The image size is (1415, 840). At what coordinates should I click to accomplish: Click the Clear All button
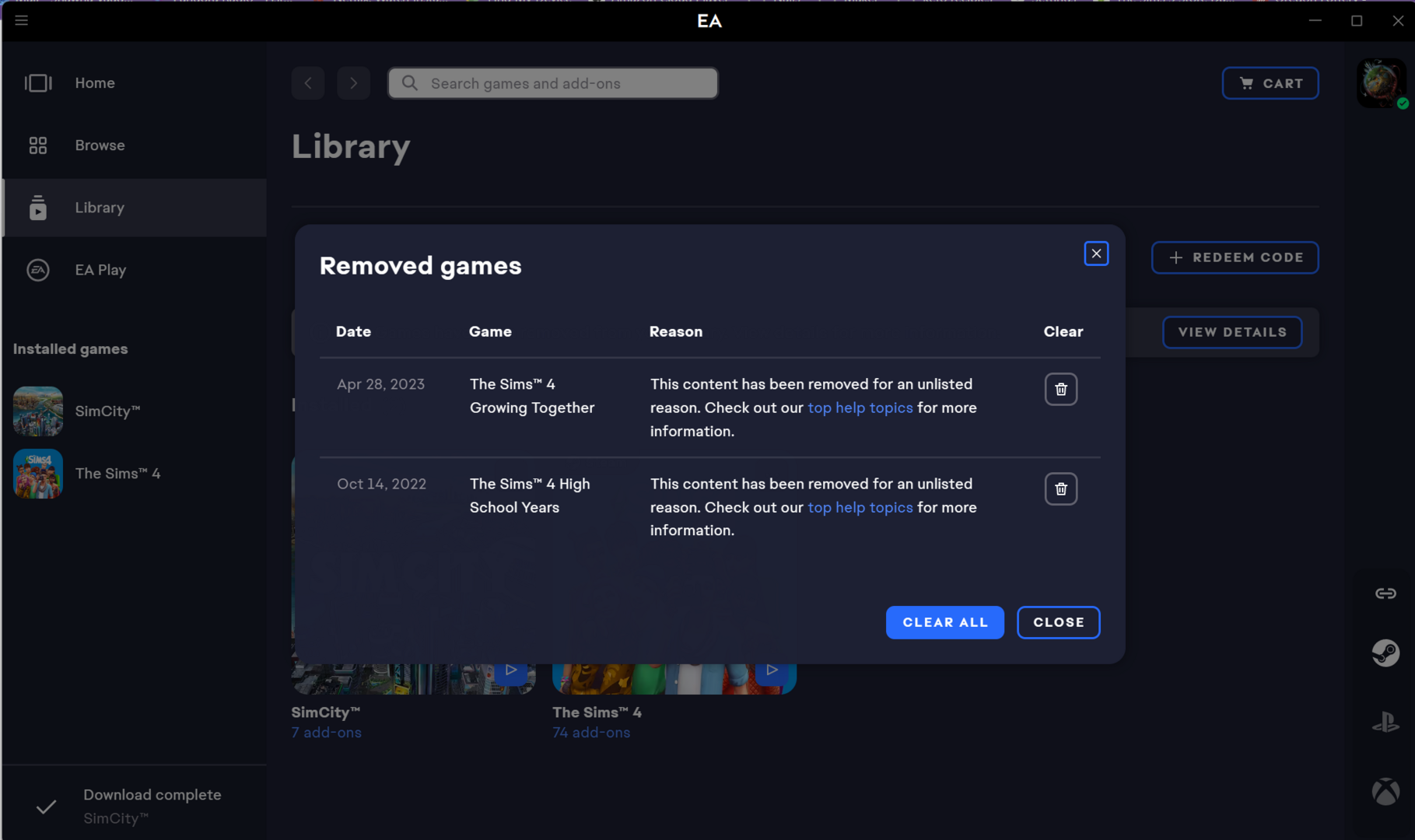click(x=945, y=622)
